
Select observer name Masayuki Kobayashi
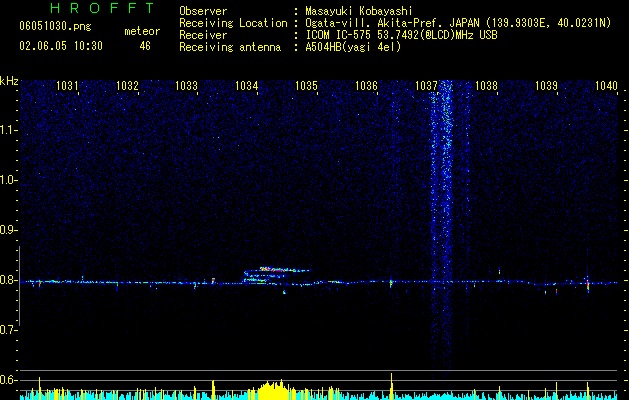(x=359, y=11)
